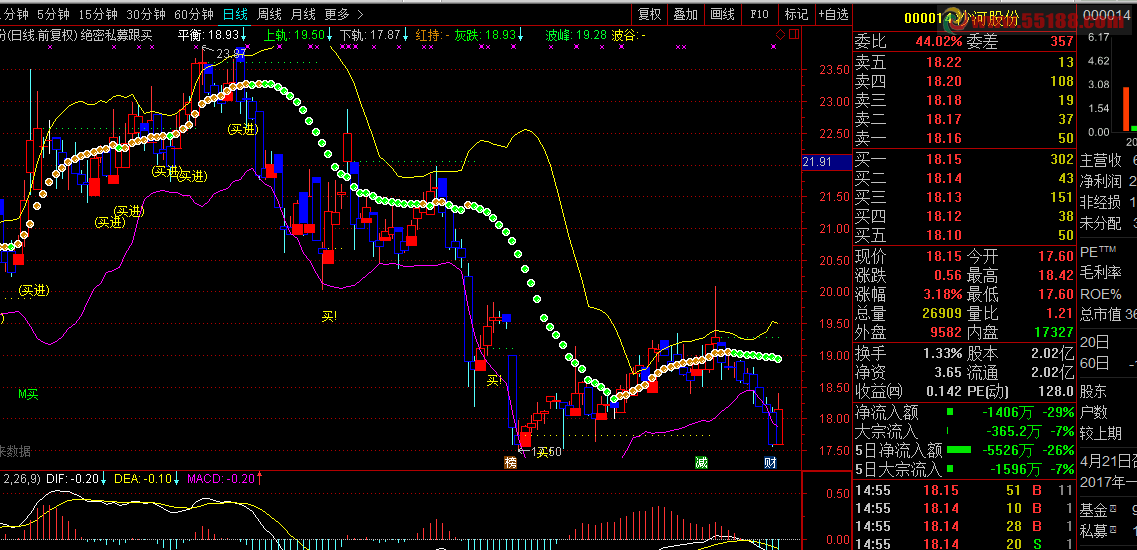
Task: Click the 14:55 trade of 51 lots
Action: point(965,490)
